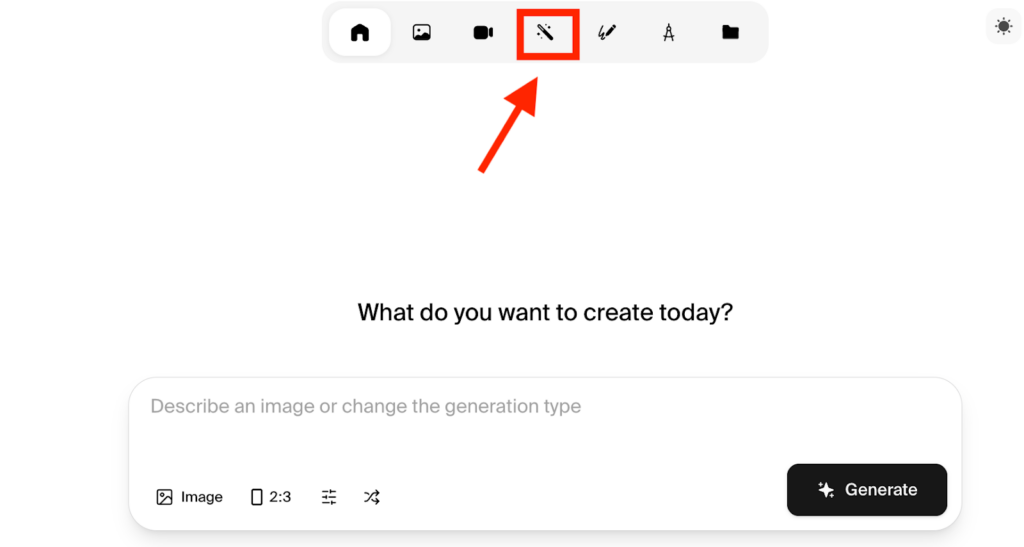Viewport: 1024px width, 547px height.
Task: Go to the Home tab in the top toolbar
Action: 360,33
